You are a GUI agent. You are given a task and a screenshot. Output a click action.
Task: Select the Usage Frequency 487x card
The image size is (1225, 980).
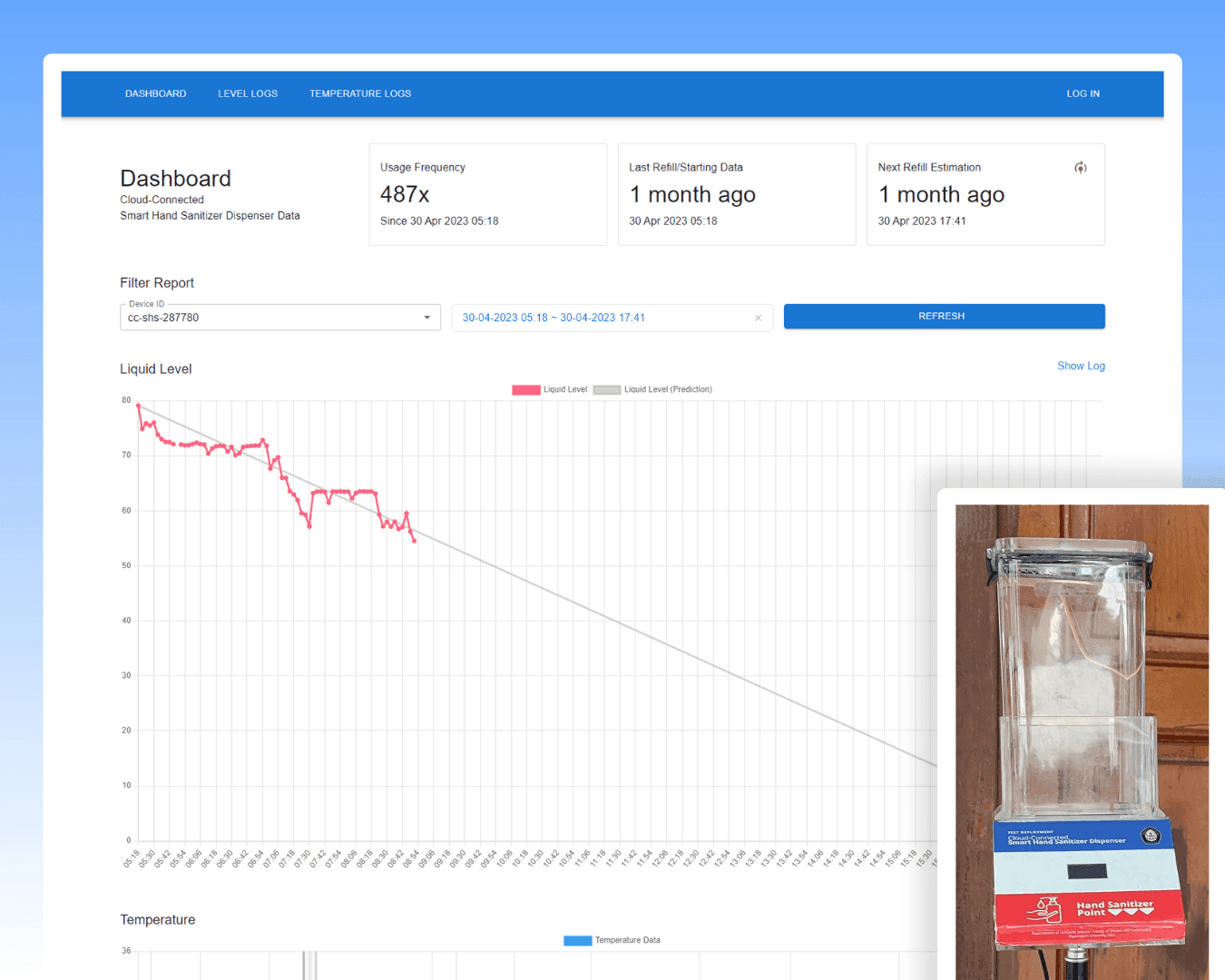click(x=487, y=194)
